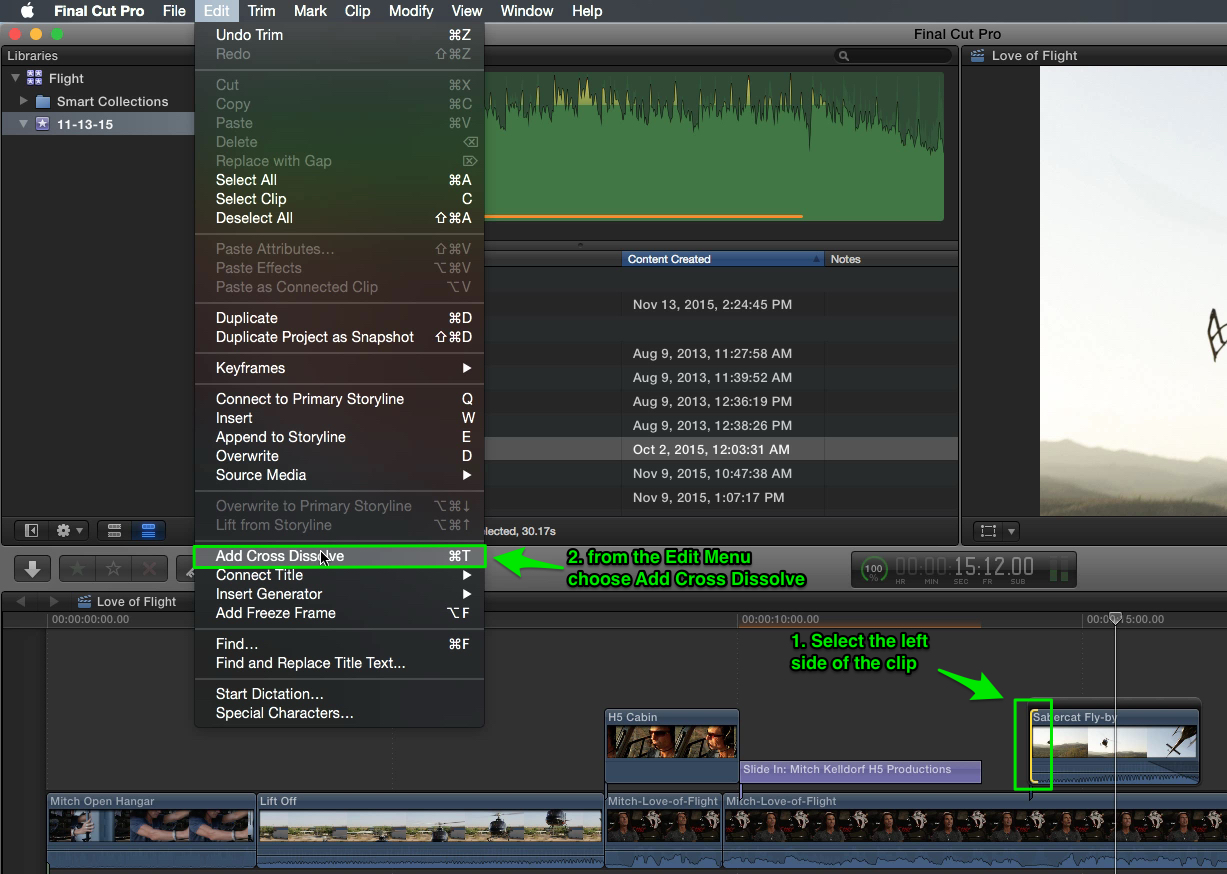Image resolution: width=1227 pixels, height=874 pixels.
Task: Open the Insert Generator submenu
Action: click(x=340, y=594)
